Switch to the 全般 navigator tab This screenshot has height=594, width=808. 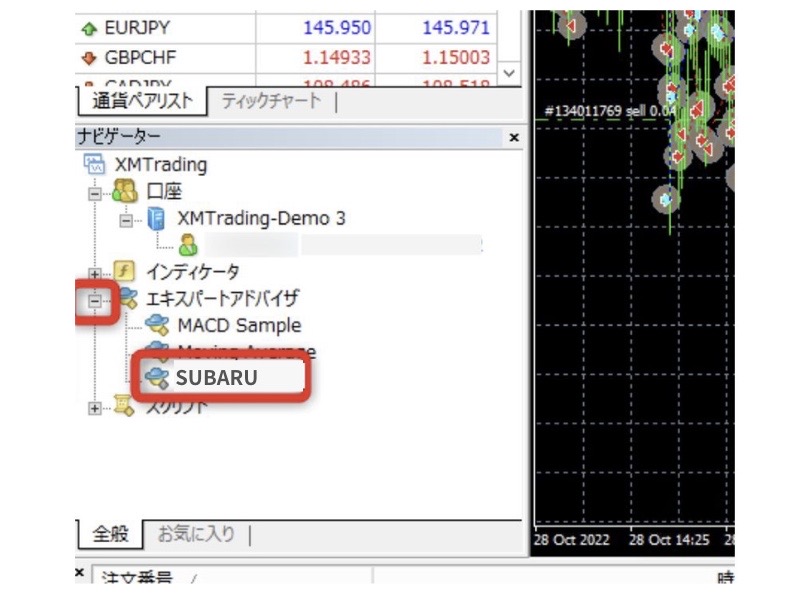coord(110,534)
